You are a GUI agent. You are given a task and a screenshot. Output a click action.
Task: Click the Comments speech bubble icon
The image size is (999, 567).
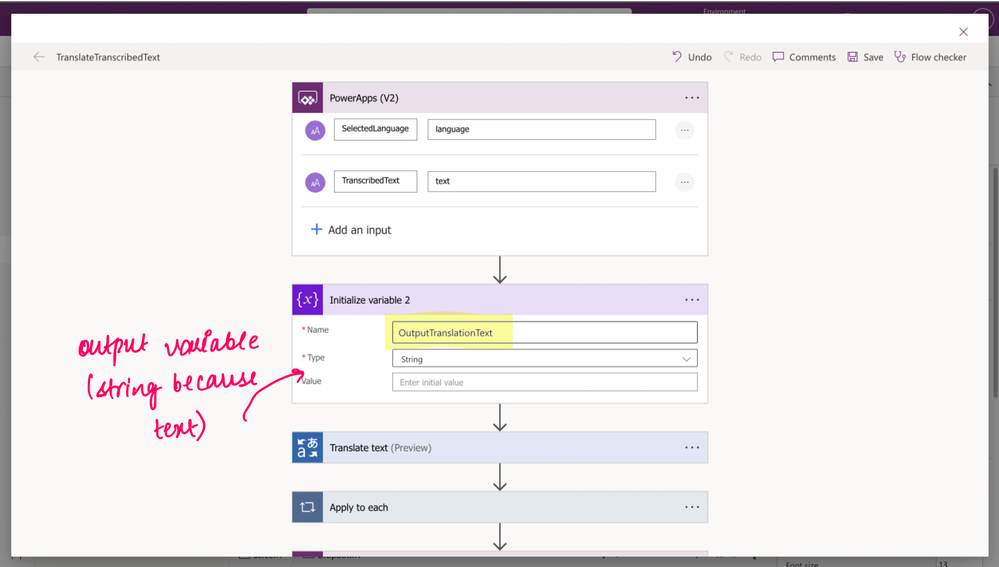coord(778,57)
